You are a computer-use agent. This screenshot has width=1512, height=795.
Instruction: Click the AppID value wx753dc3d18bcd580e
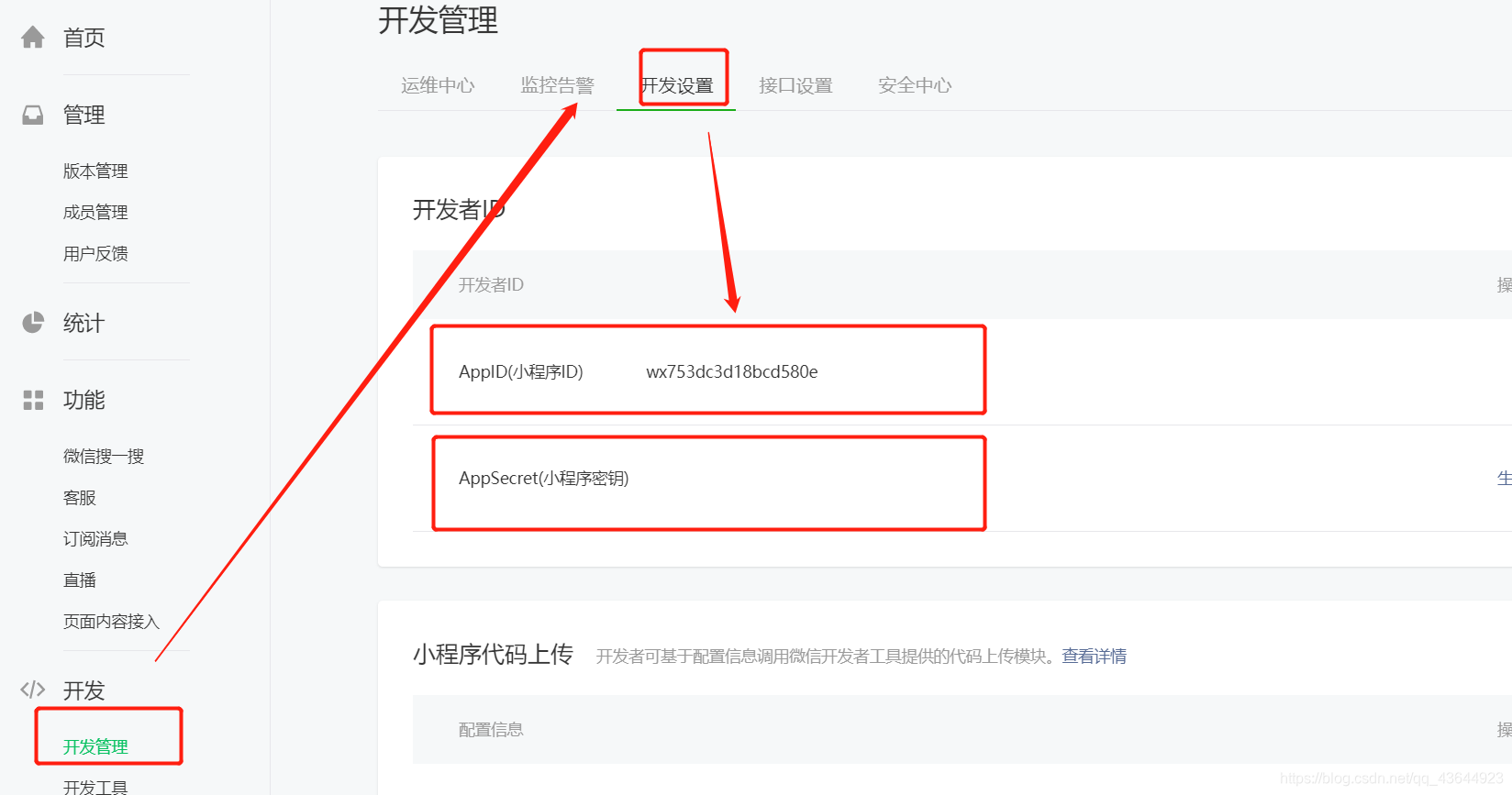(732, 371)
